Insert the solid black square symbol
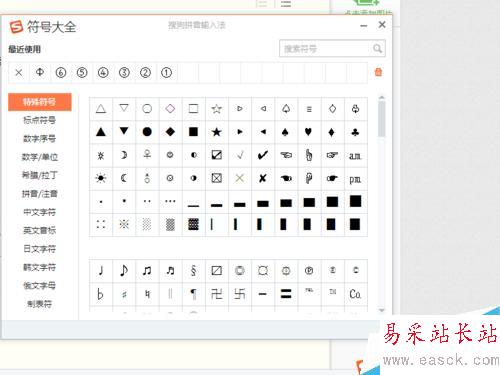The width and height of the screenshot is (500, 375). [x=193, y=132]
